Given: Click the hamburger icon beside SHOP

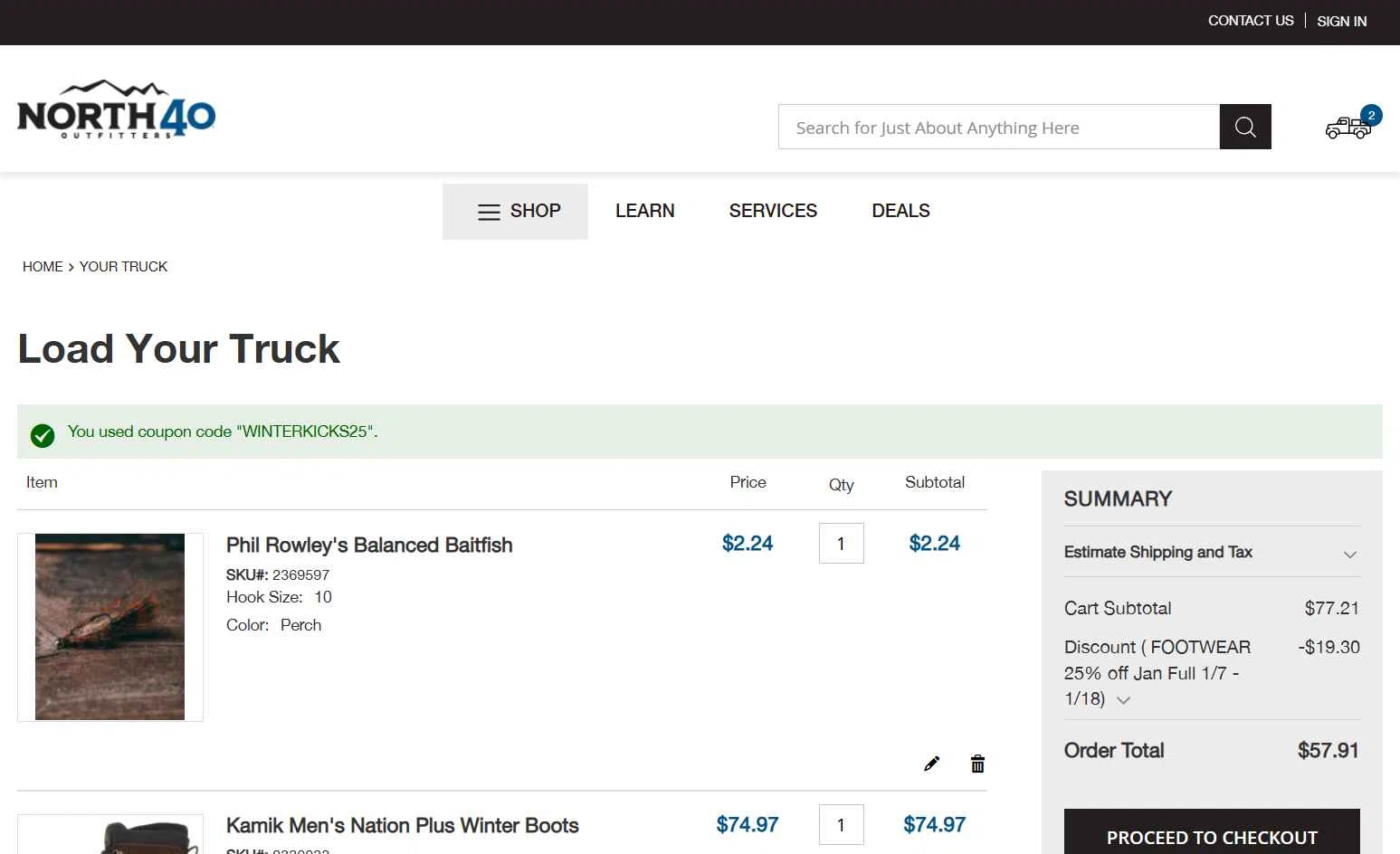Looking at the screenshot, I should (489, 212).
